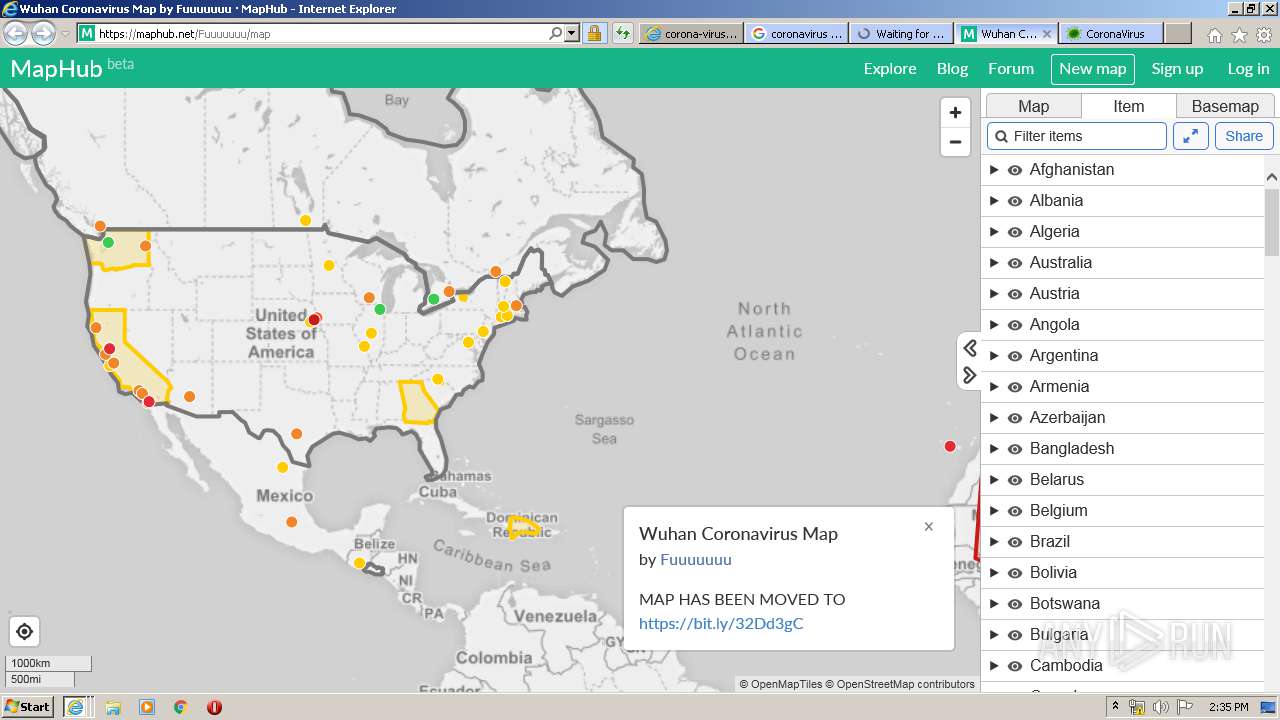1280x720 pixels.
Task: Open the IE home icon
Action: click(1214, 35)
